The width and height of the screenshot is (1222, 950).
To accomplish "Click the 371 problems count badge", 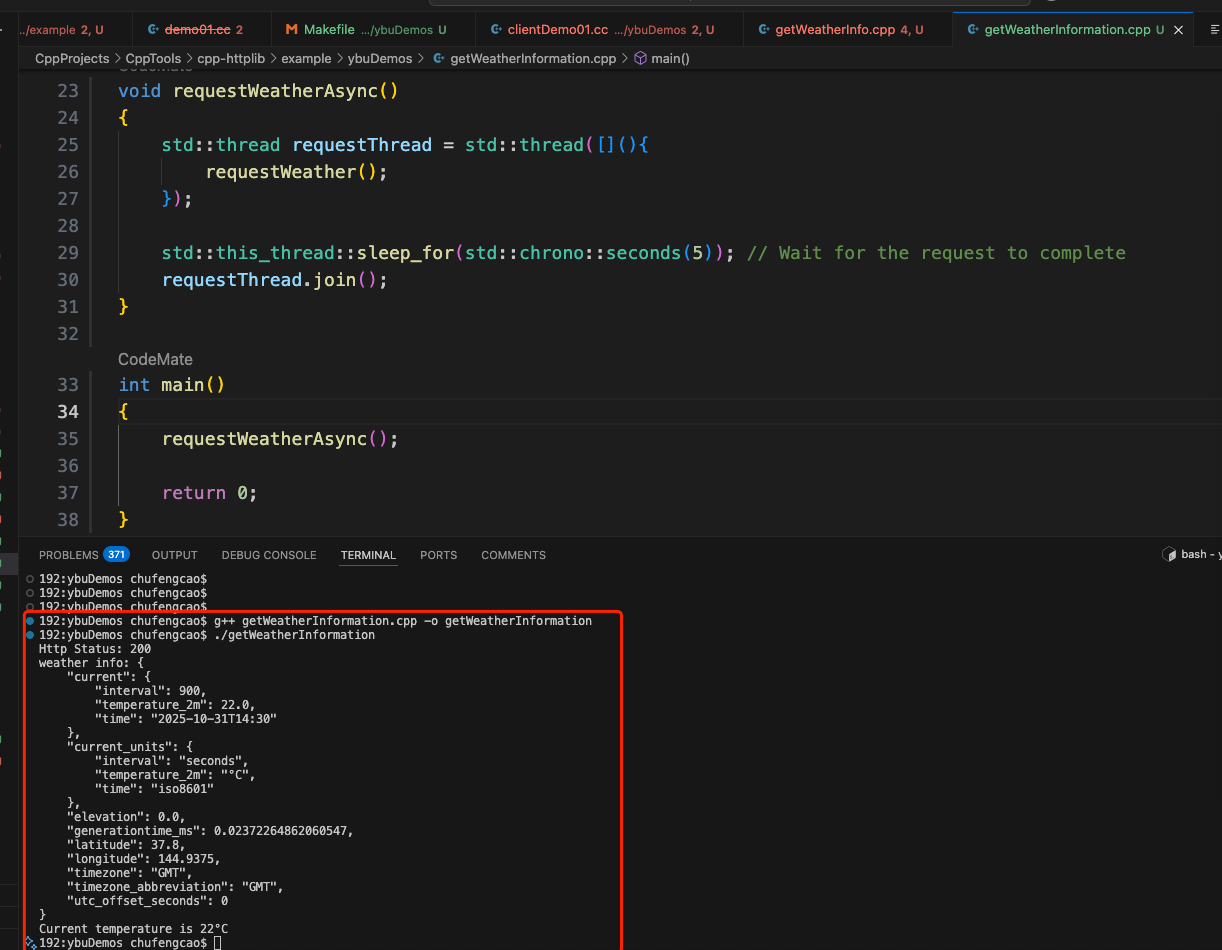I will click(117, 555).
